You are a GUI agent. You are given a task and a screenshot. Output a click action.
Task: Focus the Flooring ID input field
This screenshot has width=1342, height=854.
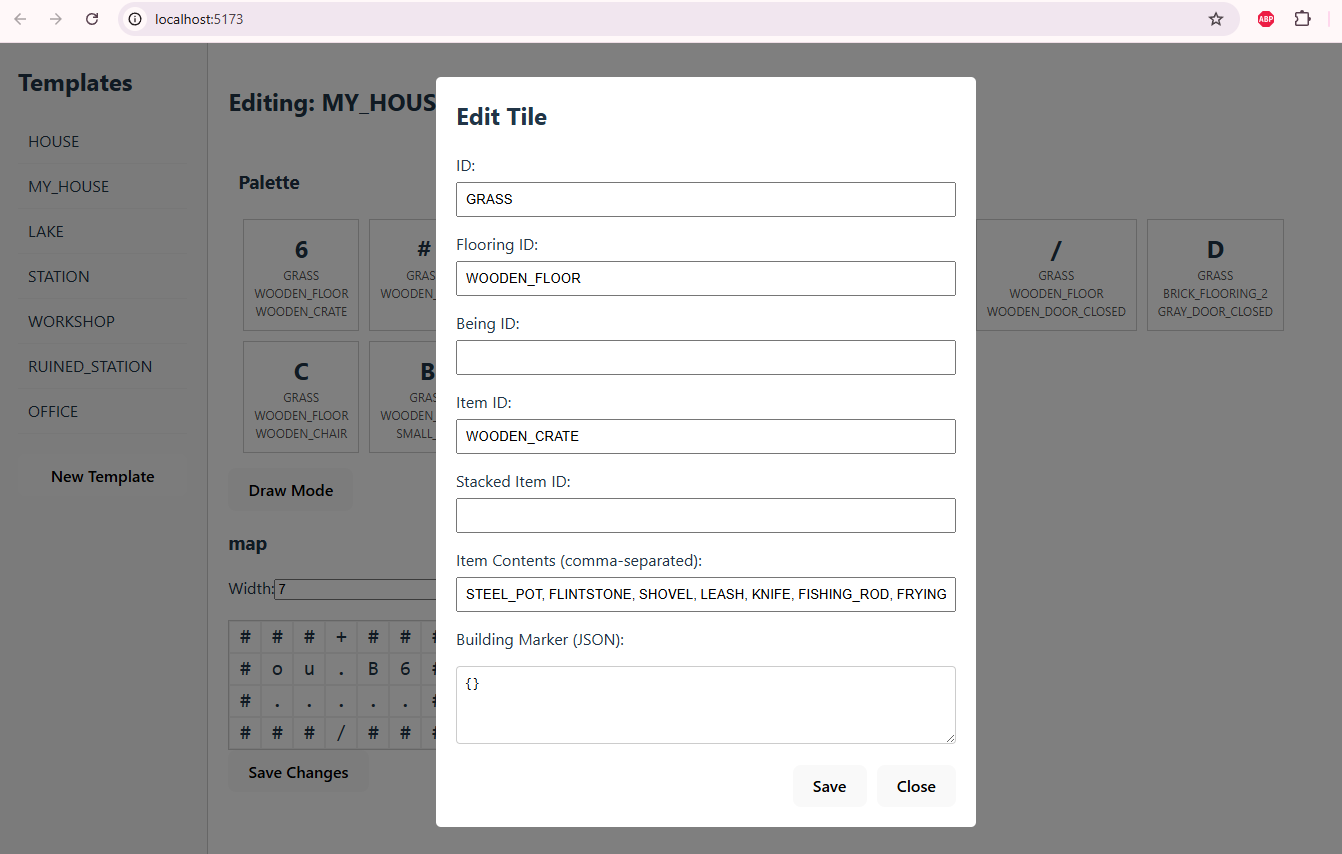(x=705, y=278)
